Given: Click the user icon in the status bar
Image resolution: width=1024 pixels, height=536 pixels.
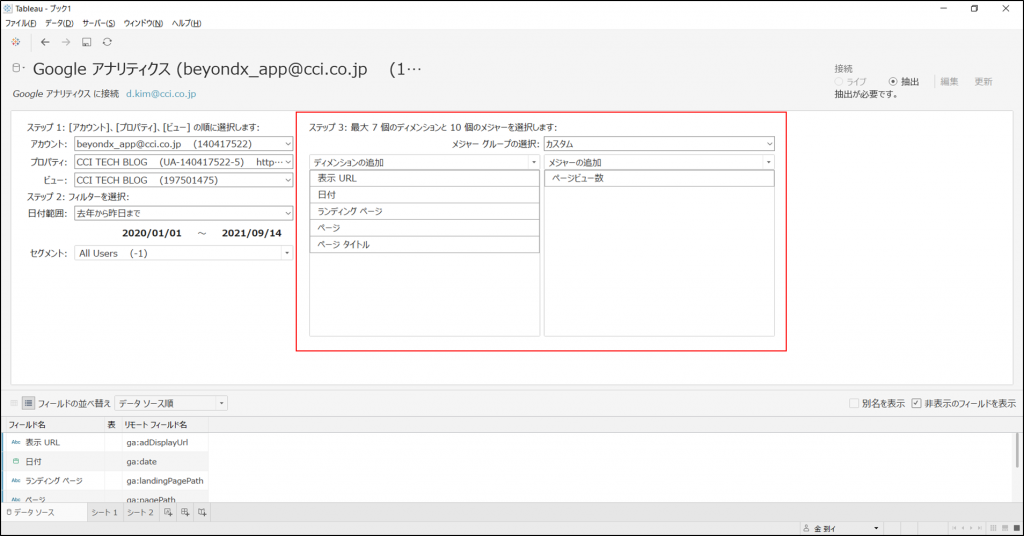Looking at the screenshot, I should tap(807, 528).
